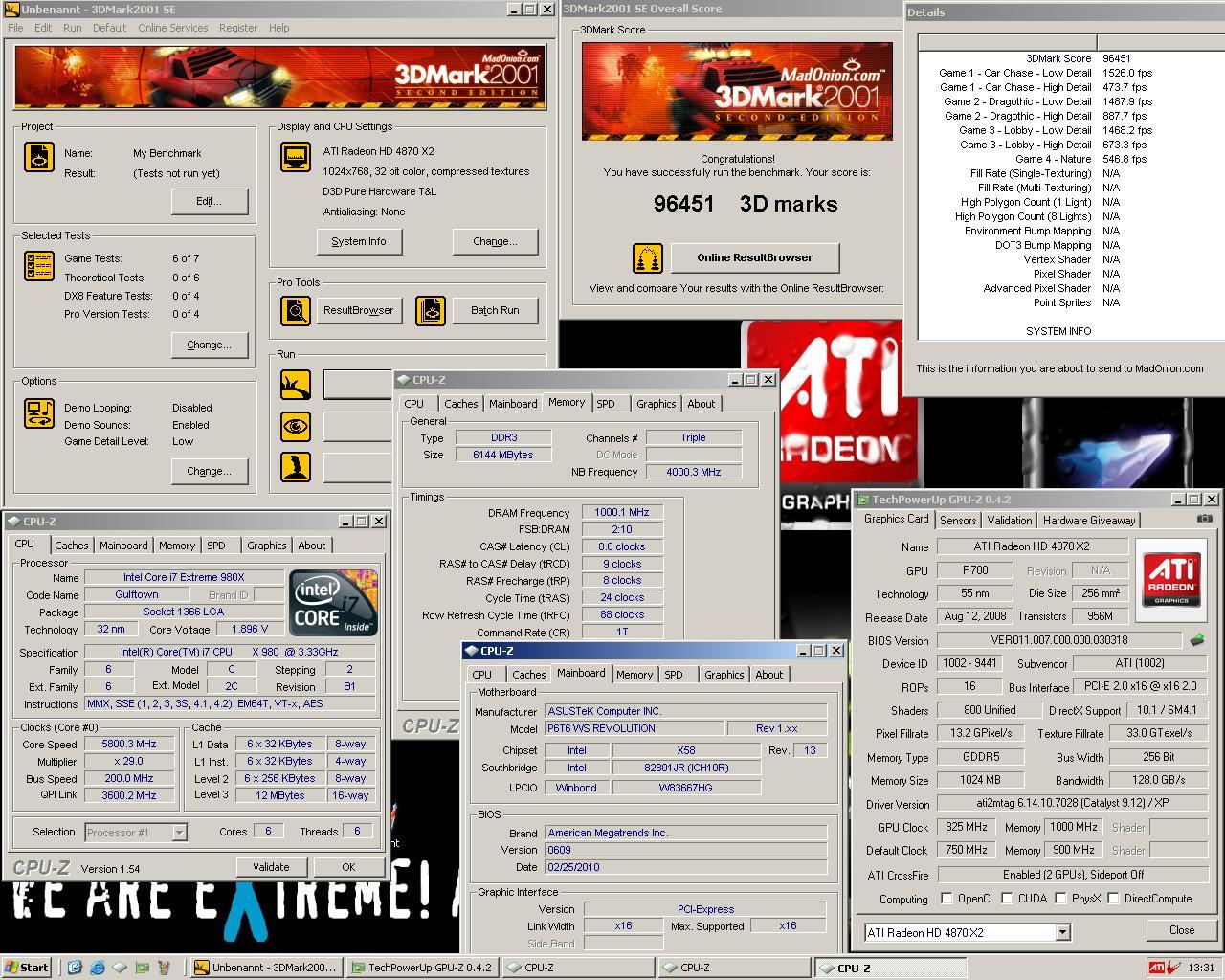Toggle the PhysX checkbox in GPU-Z
1225x980 pixels.
click(x=1060, y=899)
